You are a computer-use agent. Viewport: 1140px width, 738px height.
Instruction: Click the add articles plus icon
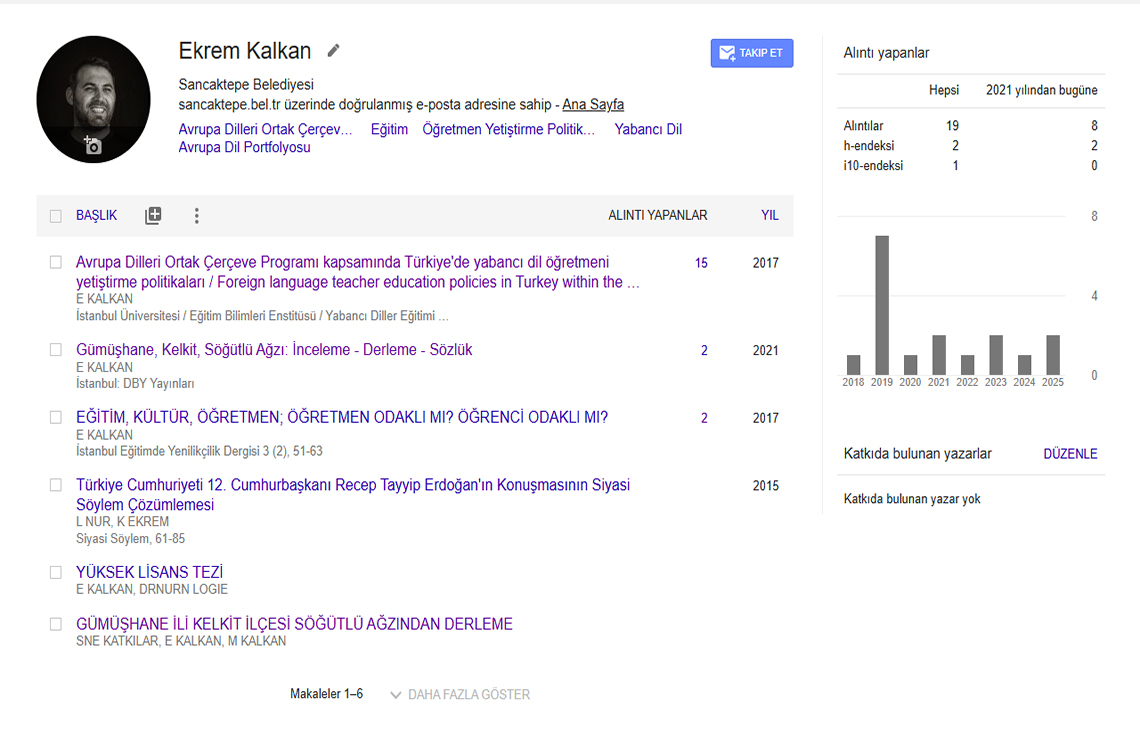click(153, 215)
